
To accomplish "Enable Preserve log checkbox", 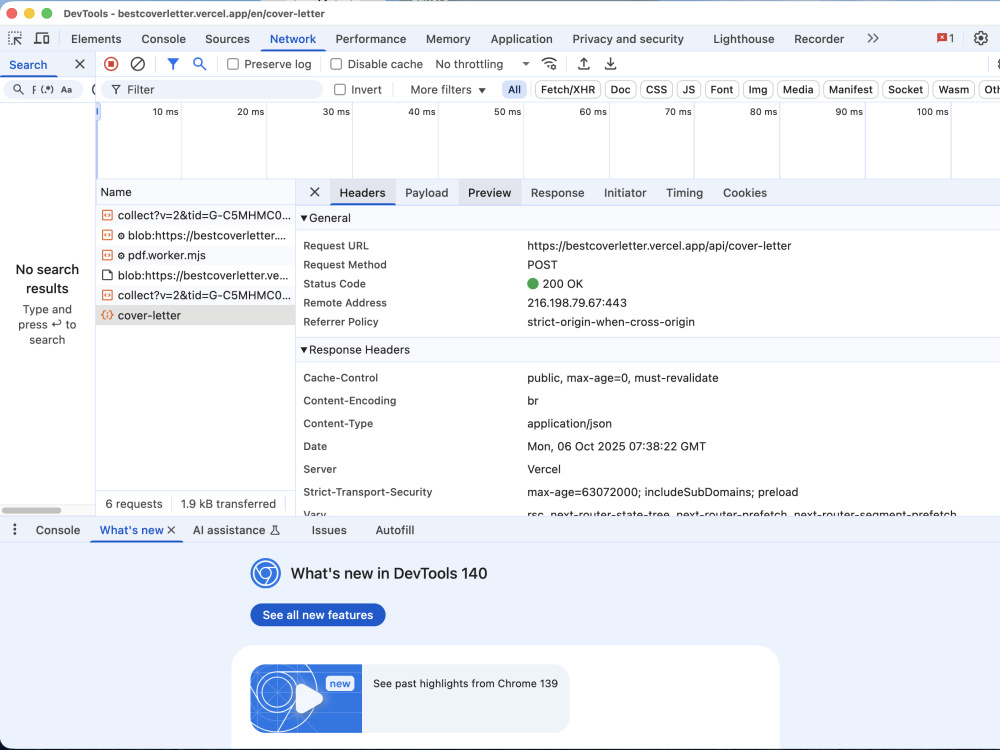I will coord(233,64).
